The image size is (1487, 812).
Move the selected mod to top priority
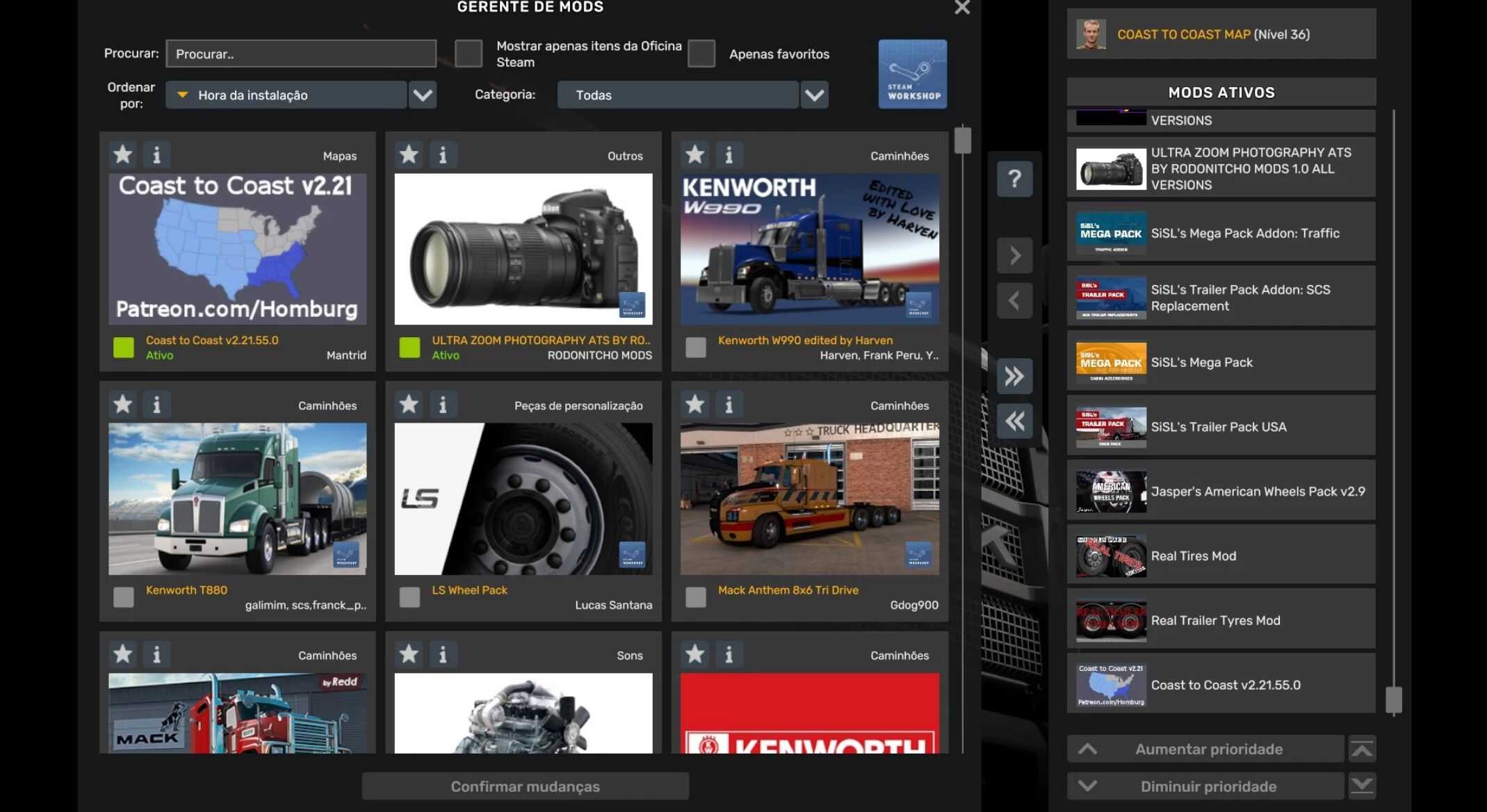[x=1362, y=749]
